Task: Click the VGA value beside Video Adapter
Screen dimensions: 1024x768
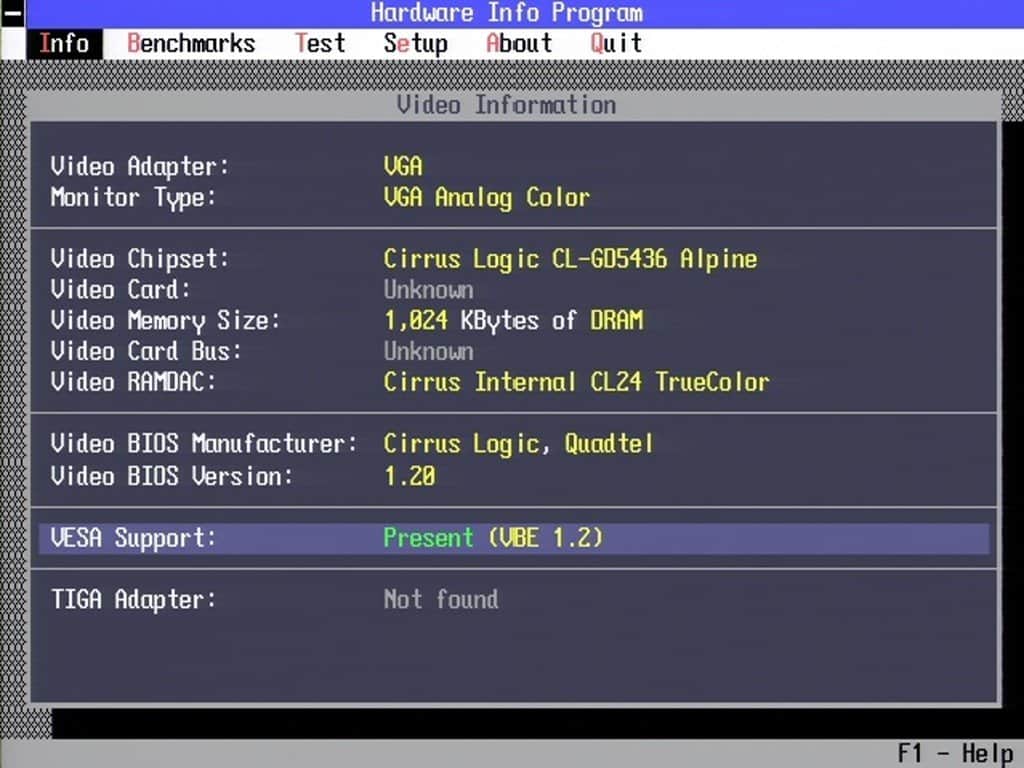Action: click(403, 167)
